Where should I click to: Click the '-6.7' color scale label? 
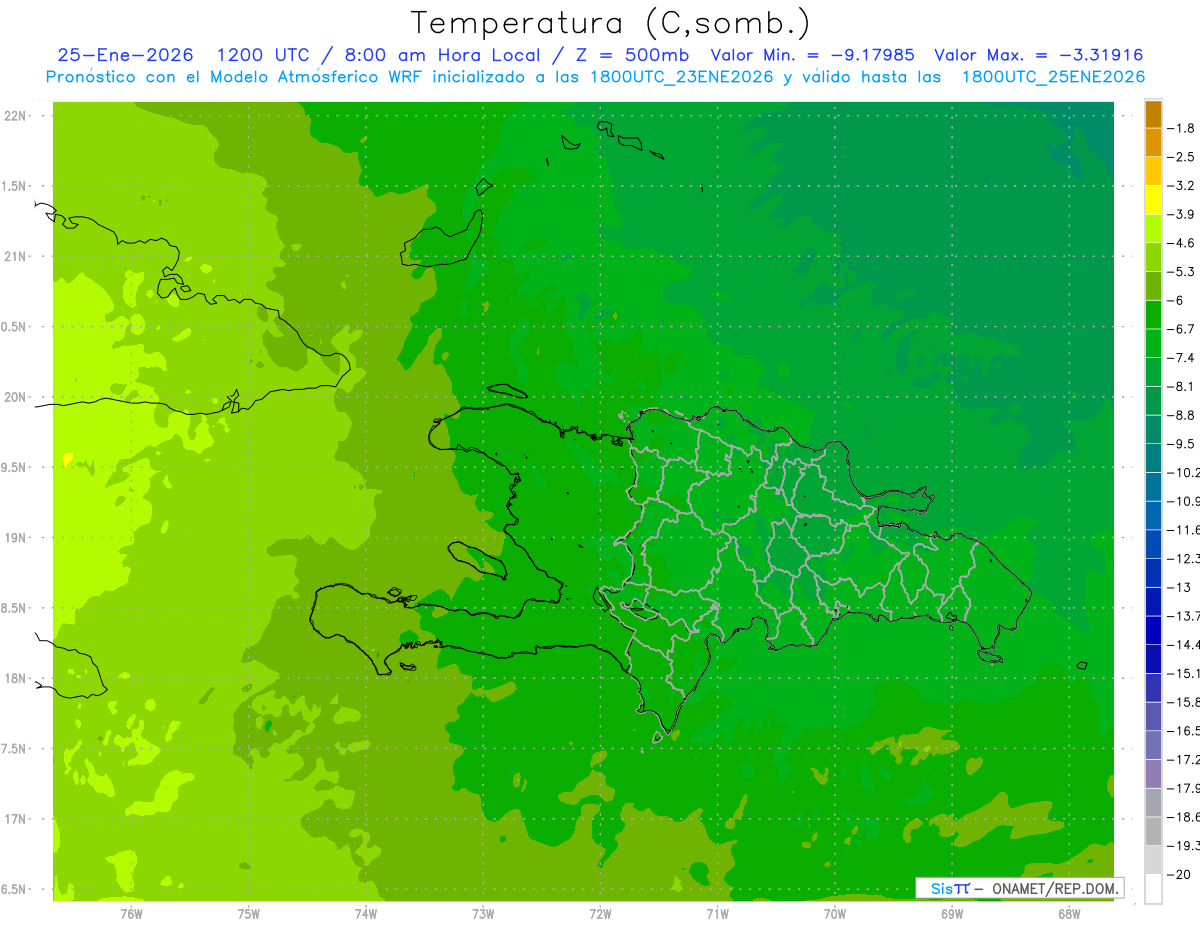tap(1181, 329)
